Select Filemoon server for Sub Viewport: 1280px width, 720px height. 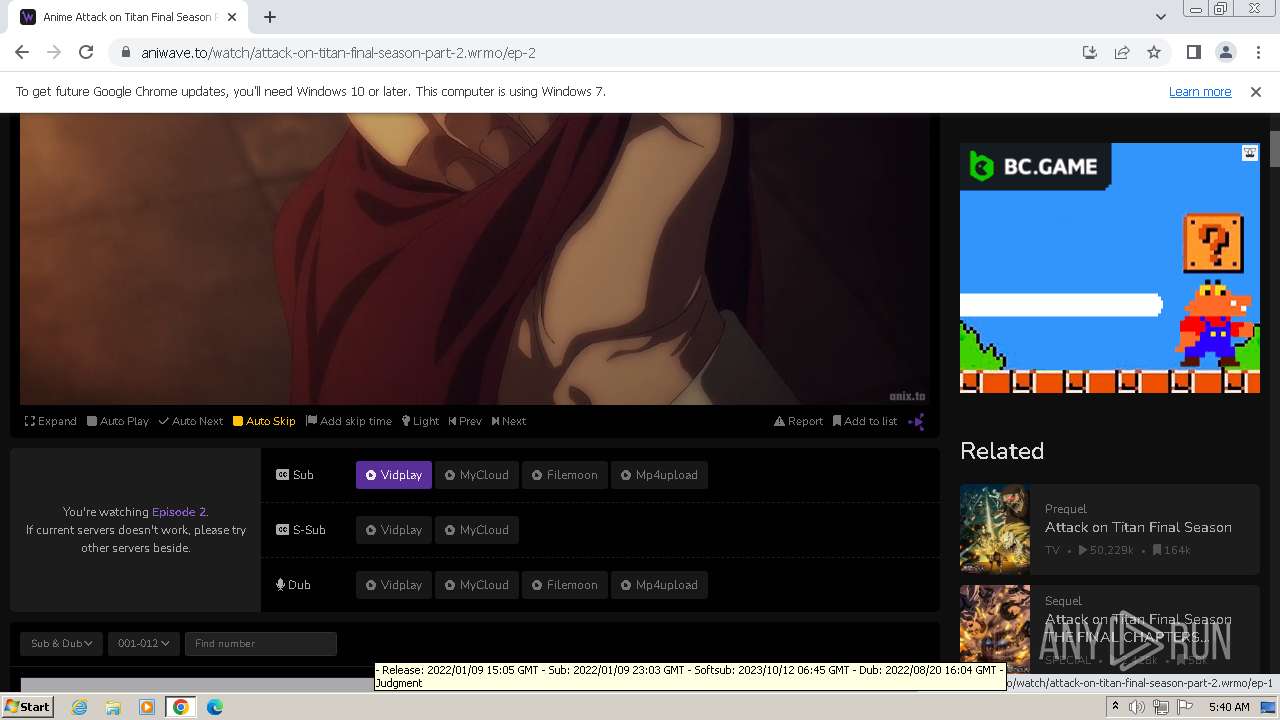pos(565,475)
